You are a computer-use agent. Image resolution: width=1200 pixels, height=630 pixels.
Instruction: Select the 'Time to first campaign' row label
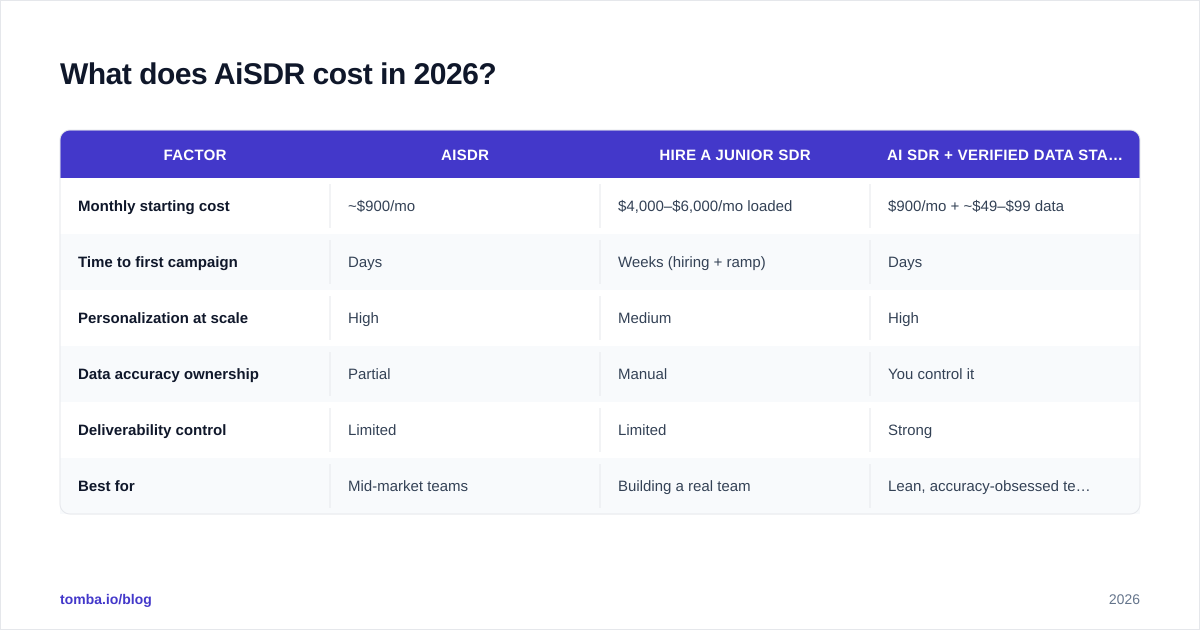click(158, 262)
